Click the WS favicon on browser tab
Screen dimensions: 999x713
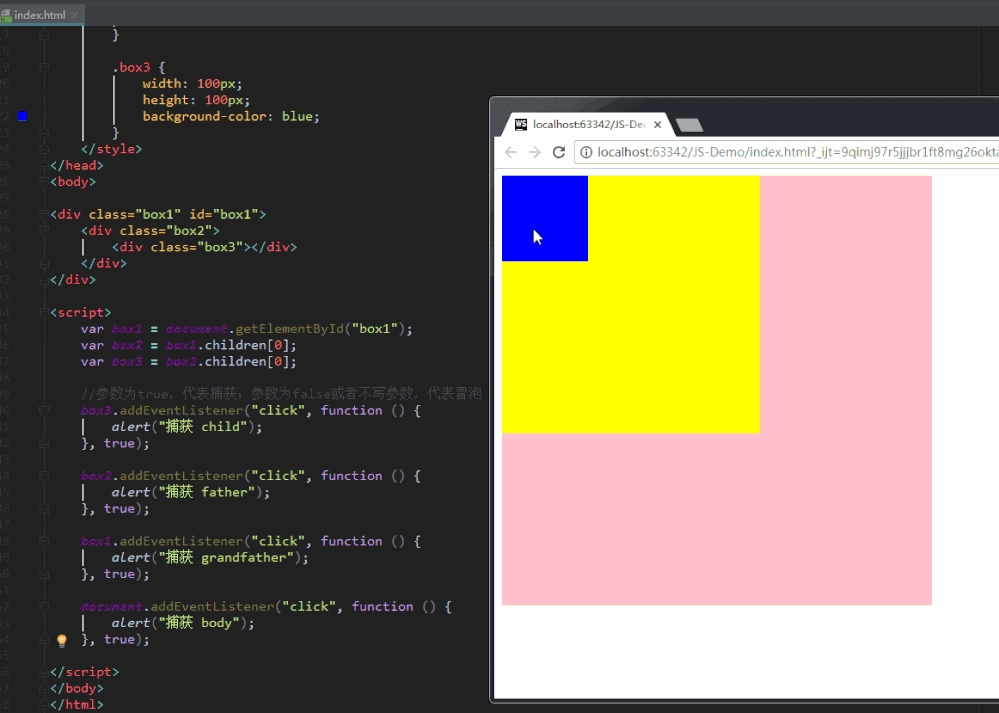coord(520,125)
